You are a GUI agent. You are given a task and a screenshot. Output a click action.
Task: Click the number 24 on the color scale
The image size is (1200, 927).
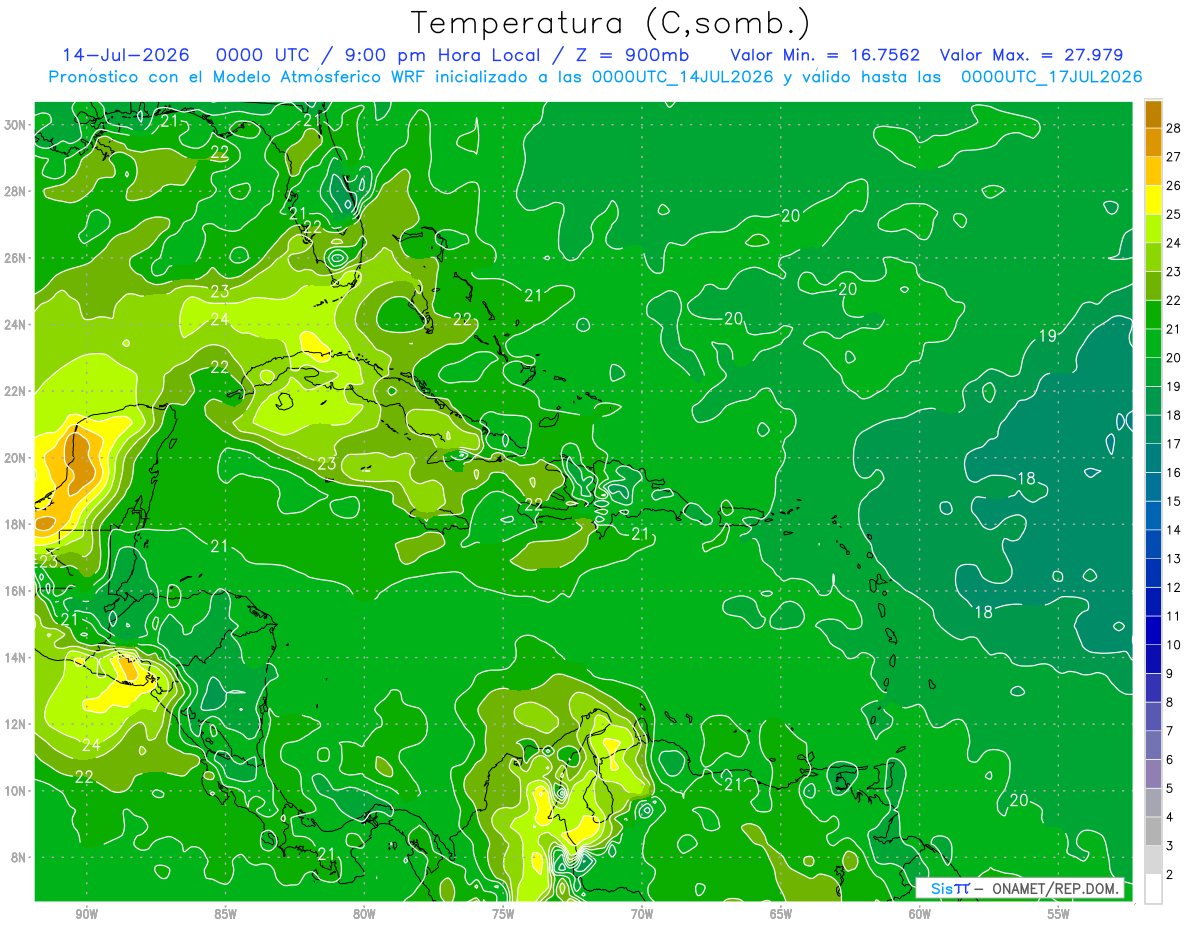(x=1173, y=243)
